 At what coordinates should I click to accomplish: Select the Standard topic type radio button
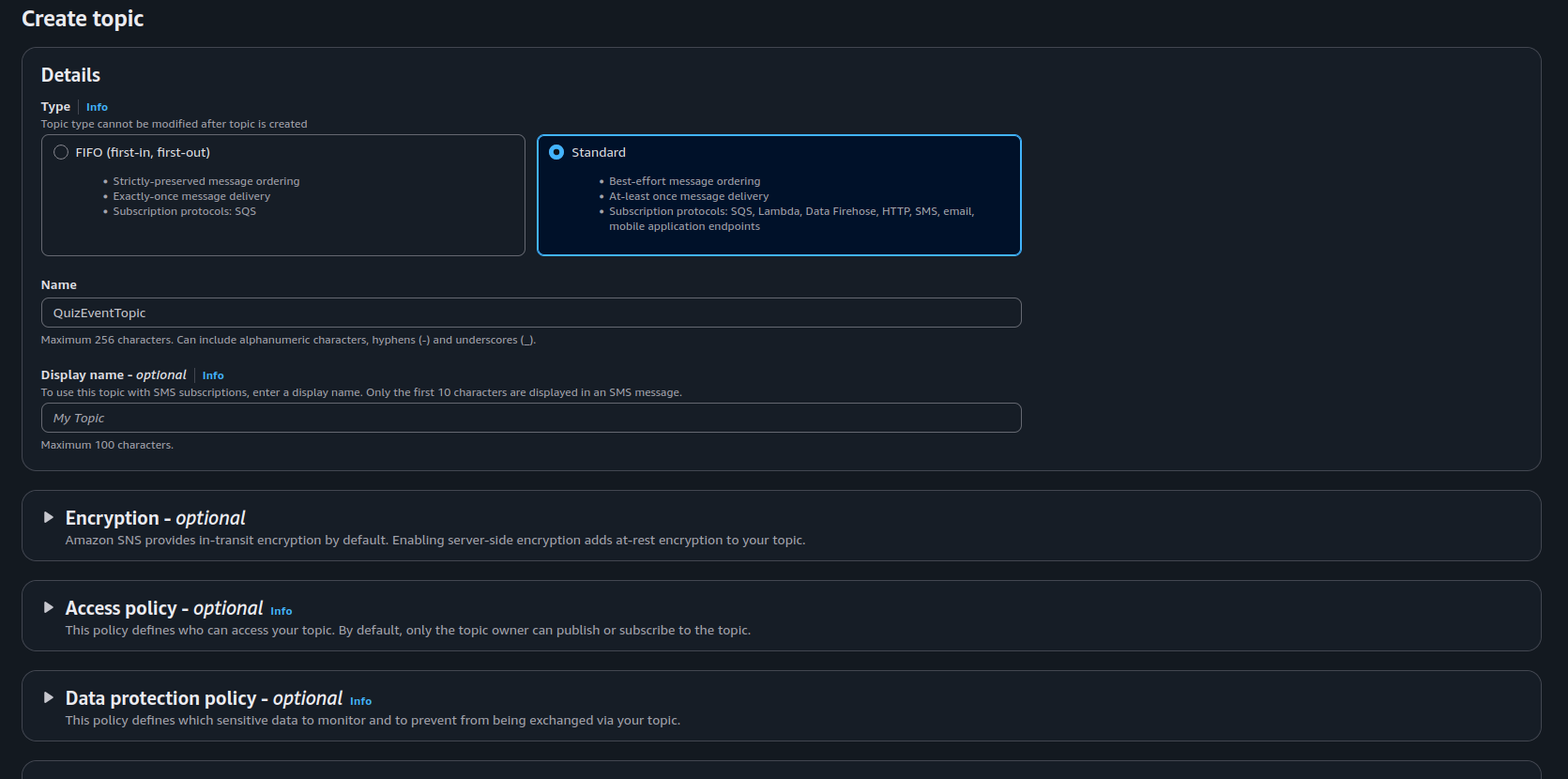[x=556, y=152]
